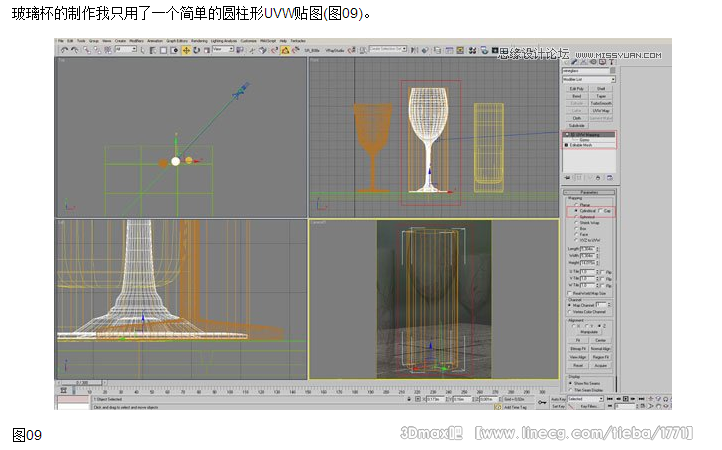Open the Hierarchy command panel tab
722x450 pixels.
(583, 62)
